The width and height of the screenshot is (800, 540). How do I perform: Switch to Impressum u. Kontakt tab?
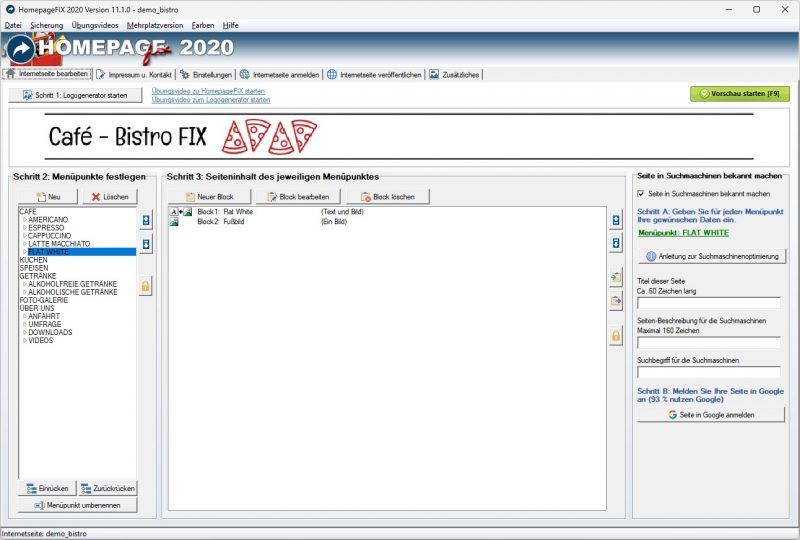click(134, 75)
